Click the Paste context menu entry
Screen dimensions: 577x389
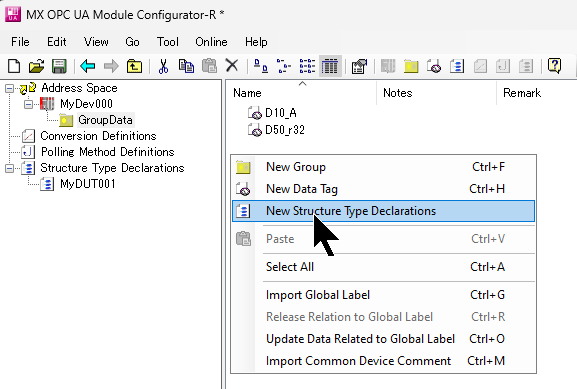coord(383,239)
